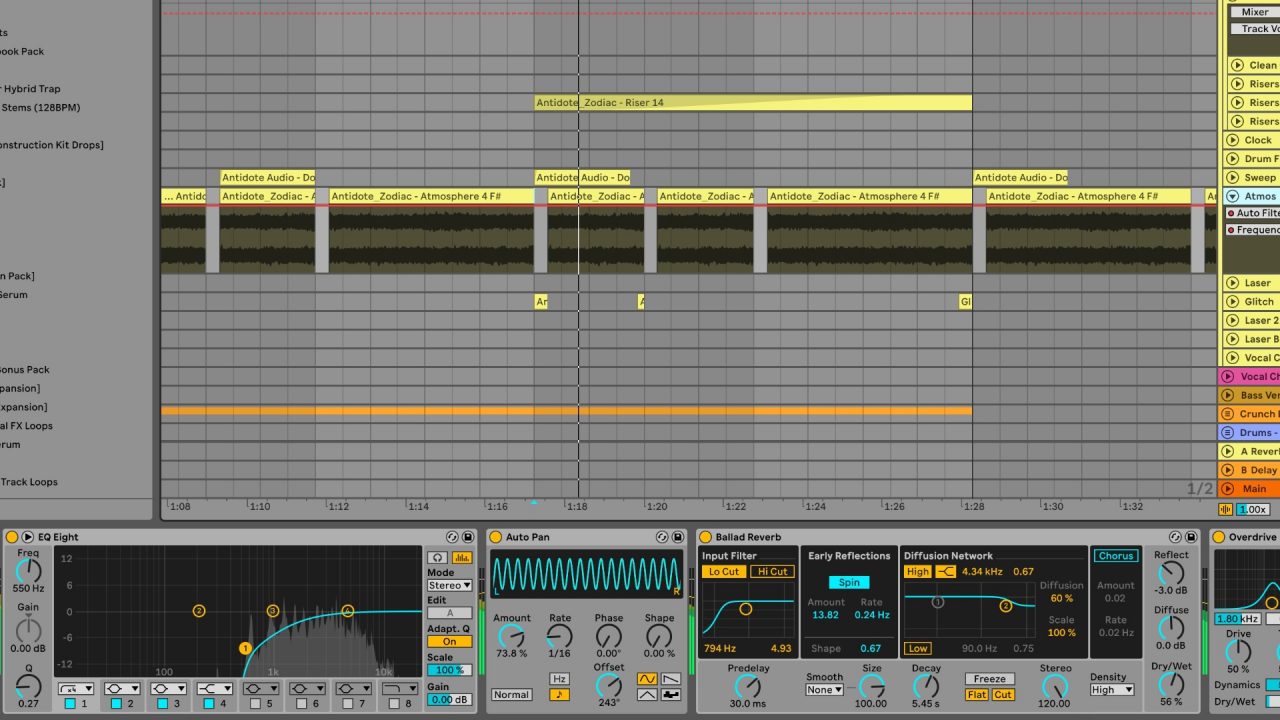1280x720 pixels.
Task: Click the save preset disk icon on EQ Eight
Action: [466, 537]
